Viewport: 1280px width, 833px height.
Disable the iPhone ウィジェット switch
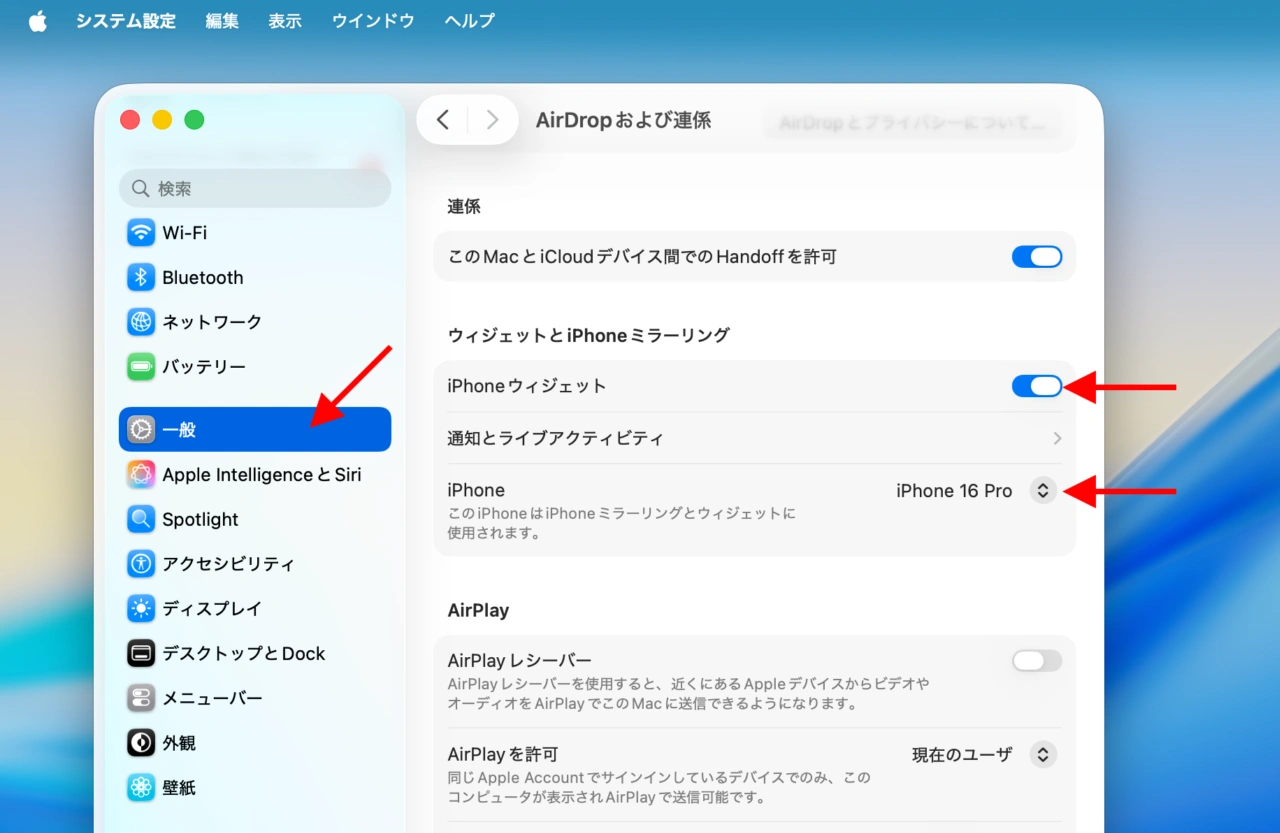coord(1036,386)
